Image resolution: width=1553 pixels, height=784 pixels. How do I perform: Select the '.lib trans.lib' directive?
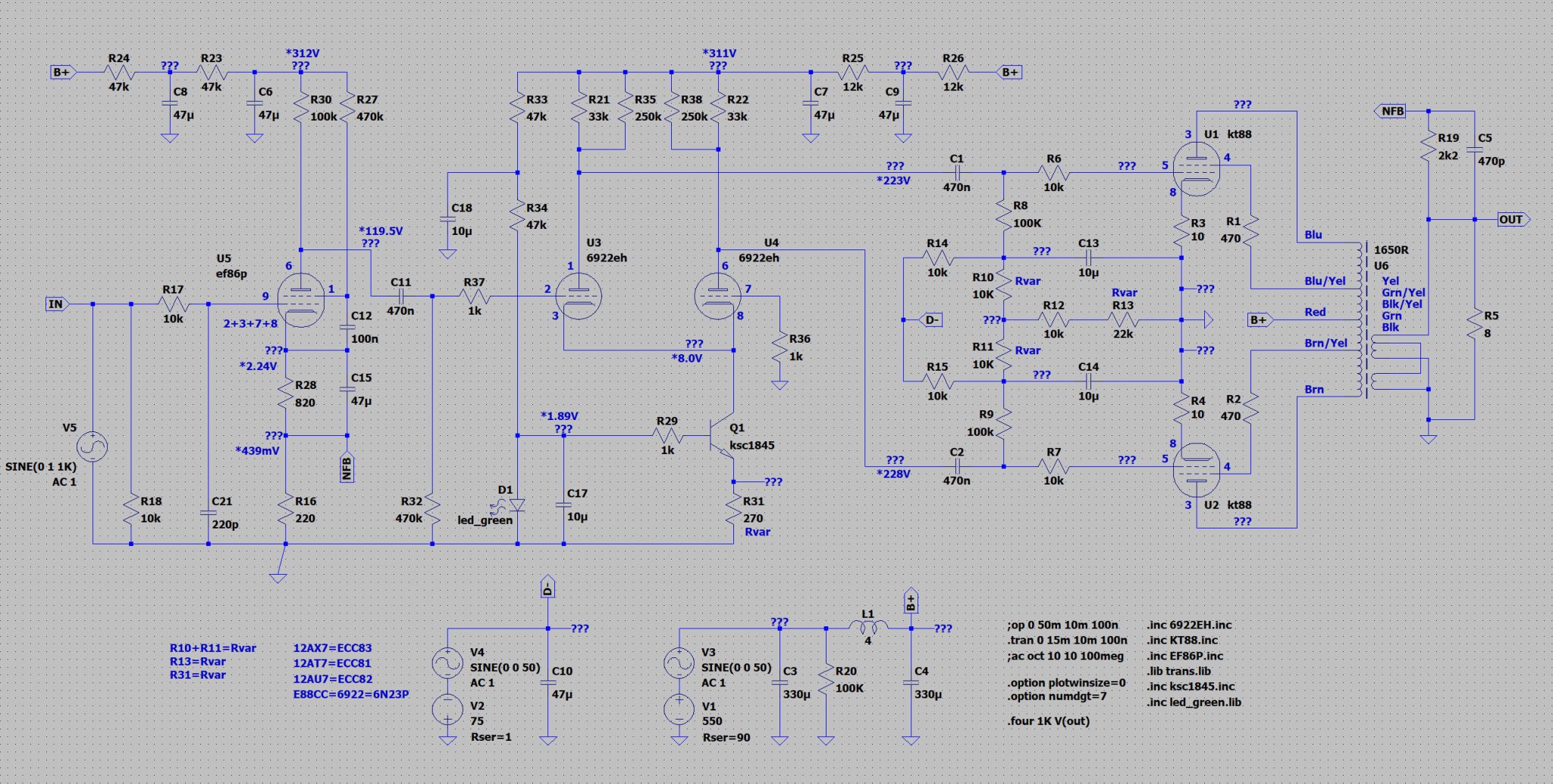[1178, 671]
